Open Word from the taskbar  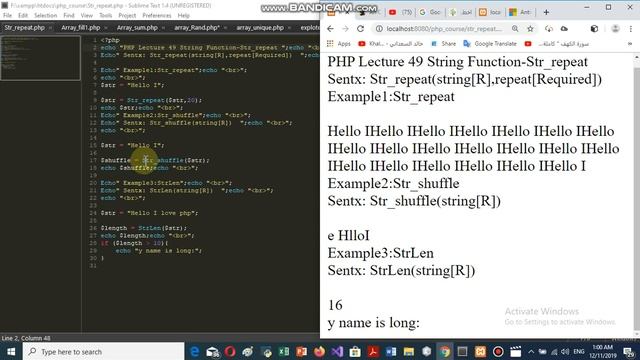391,351
